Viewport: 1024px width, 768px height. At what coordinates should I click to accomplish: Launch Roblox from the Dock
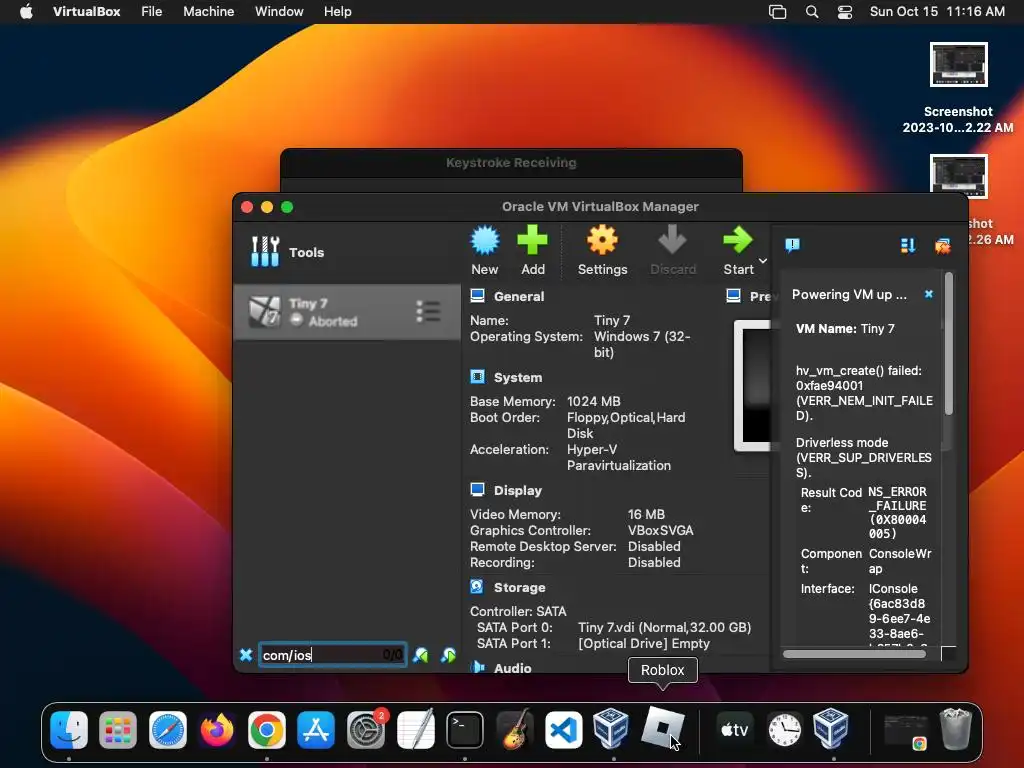(663, 727)
